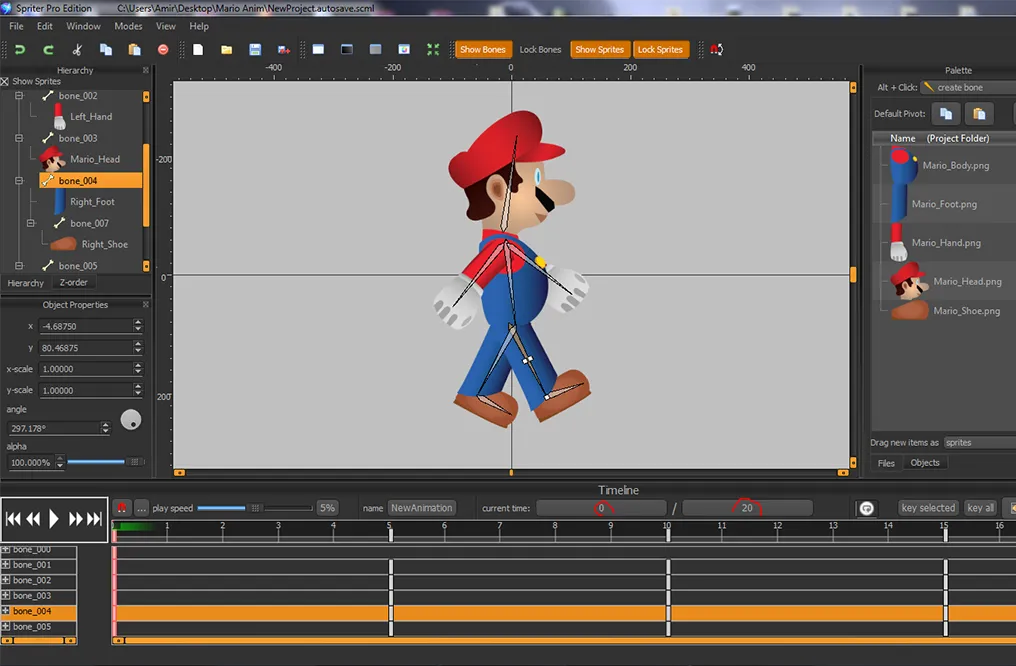The image size is (1016, 666).
Task: Play the animation
Action: click(54, 519)
